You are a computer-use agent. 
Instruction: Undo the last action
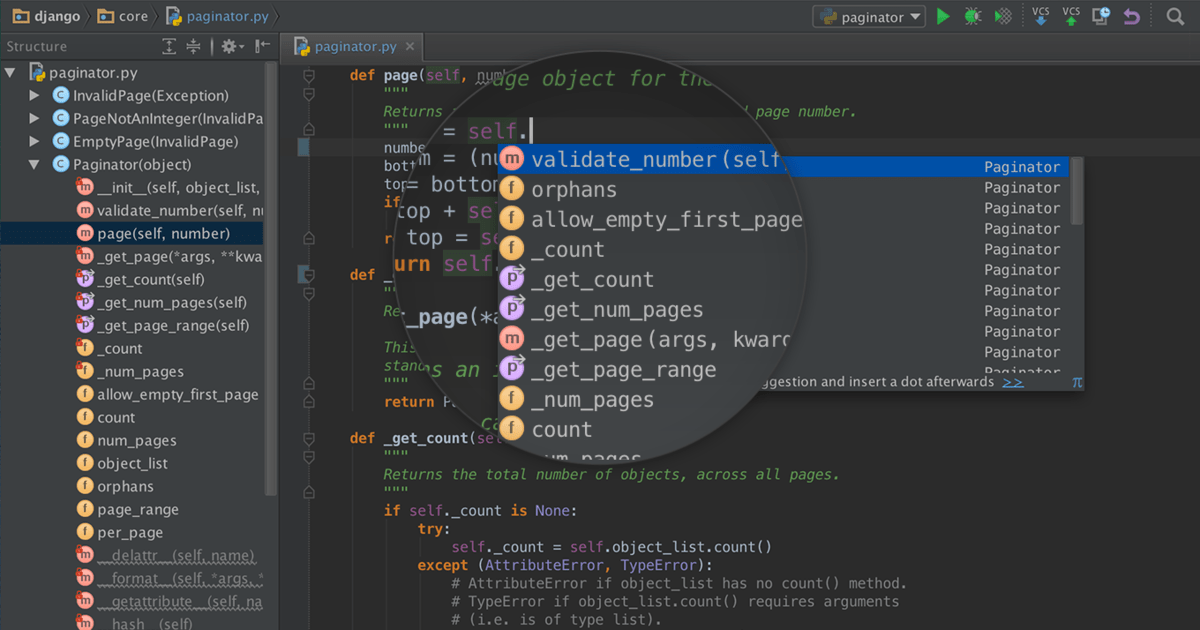[1130, 16]
